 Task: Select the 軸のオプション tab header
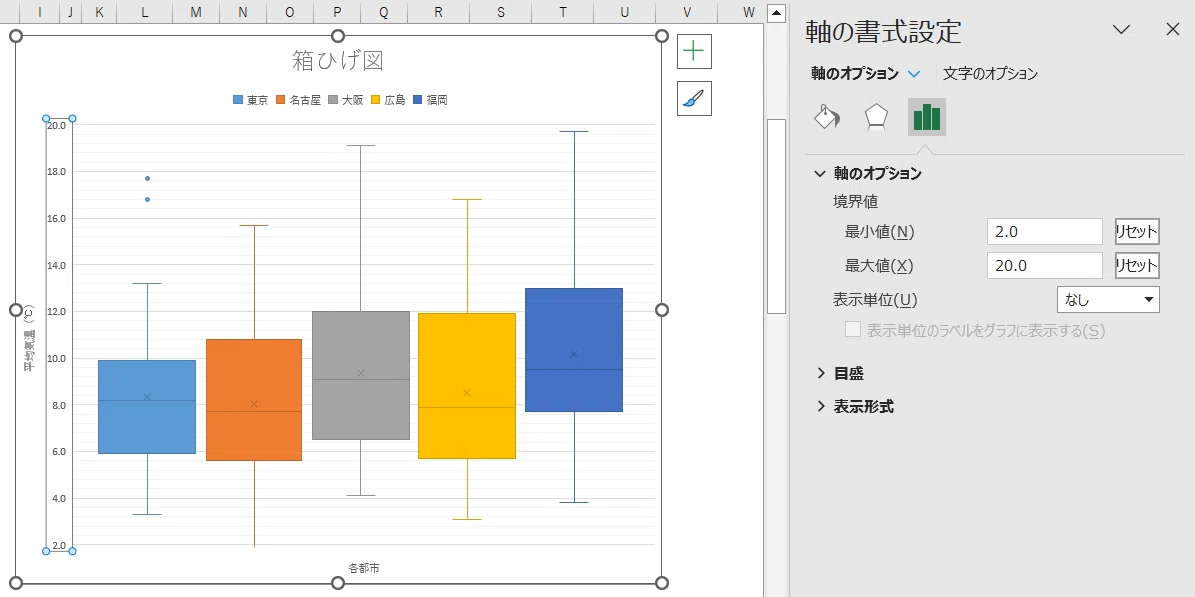coord(854,74)
